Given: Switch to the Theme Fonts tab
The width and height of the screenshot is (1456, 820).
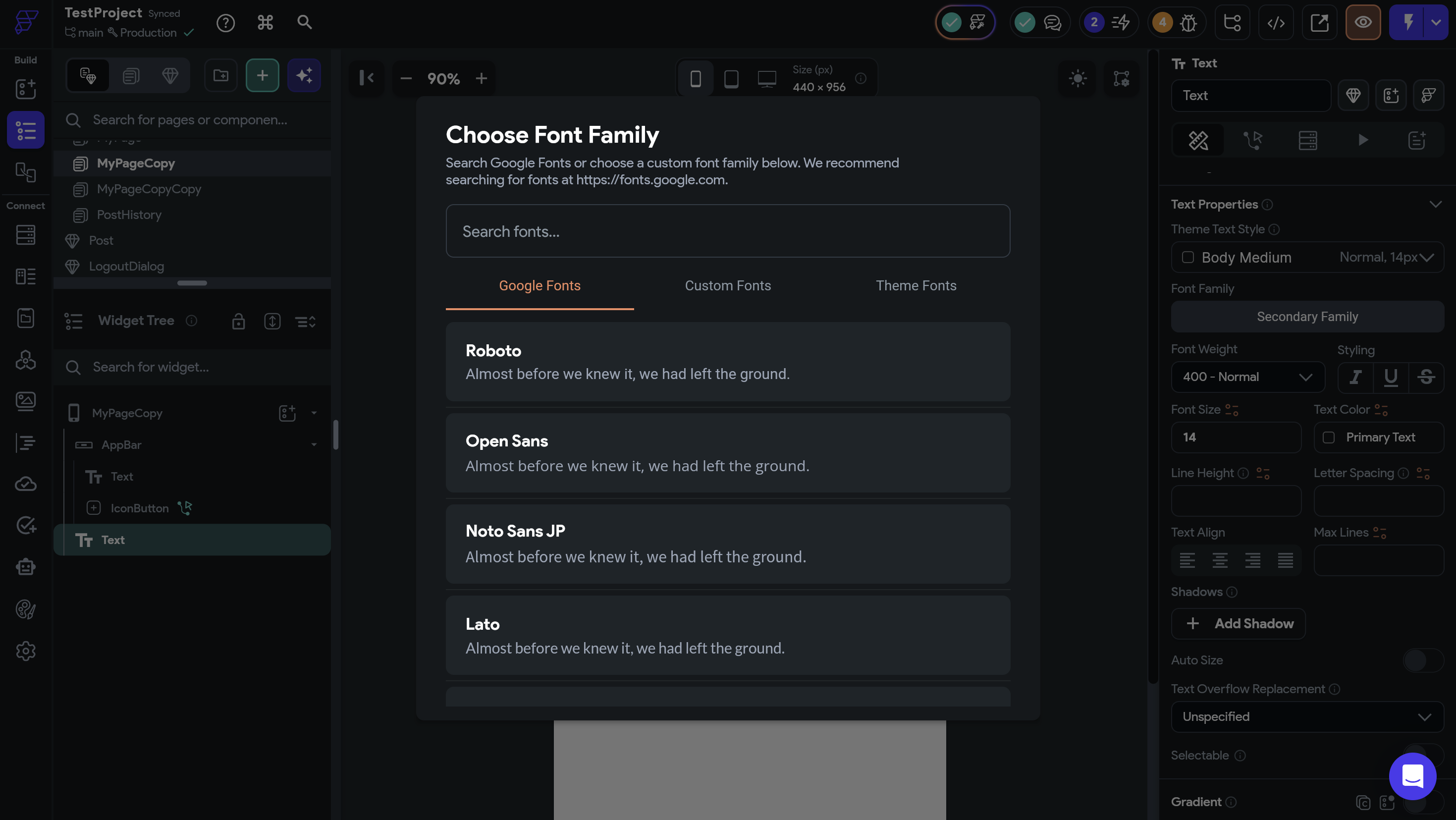Looking at the screenshot, I should point(916,286).
